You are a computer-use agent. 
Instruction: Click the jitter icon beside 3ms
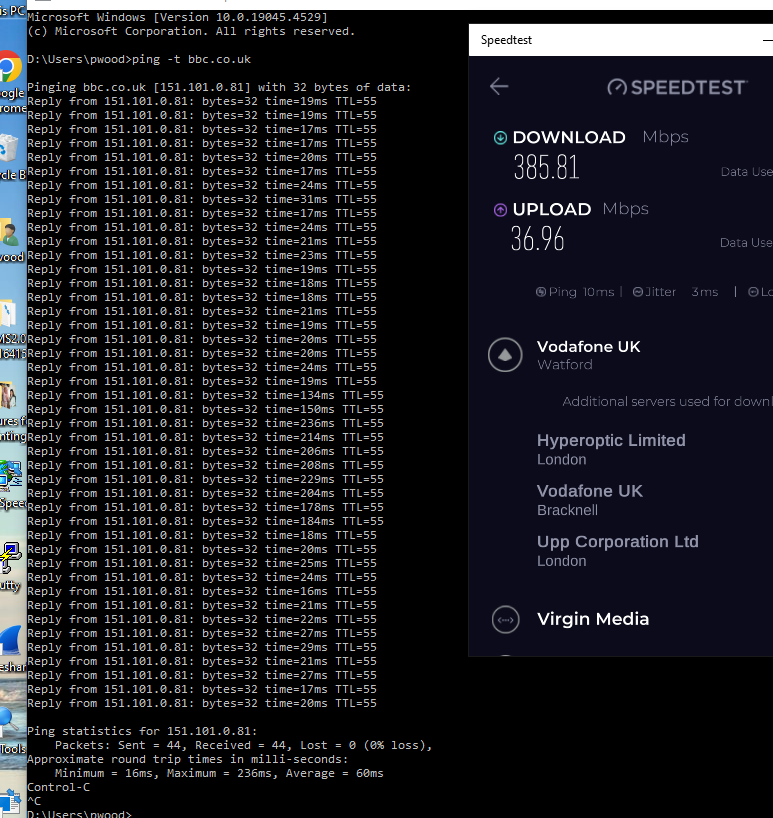coord(638,292)
